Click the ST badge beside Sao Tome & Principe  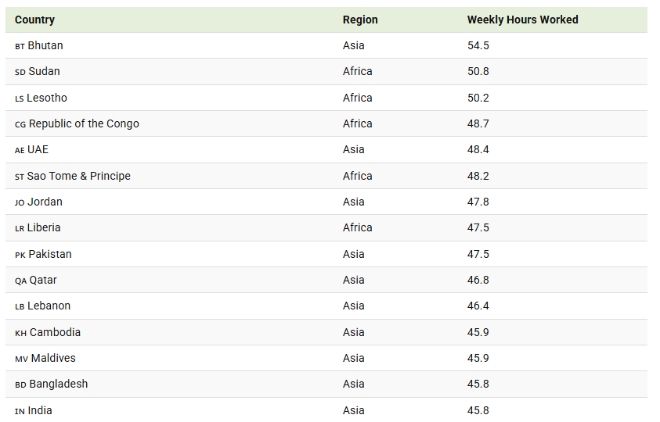pos(20,177)
